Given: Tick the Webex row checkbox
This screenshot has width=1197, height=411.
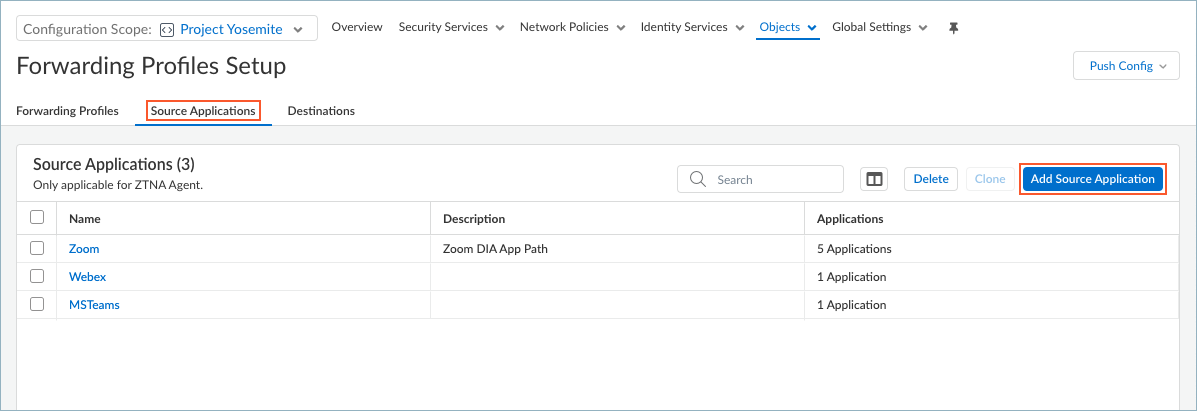Looking at the screenshot, I should click(x=37, y=276).
